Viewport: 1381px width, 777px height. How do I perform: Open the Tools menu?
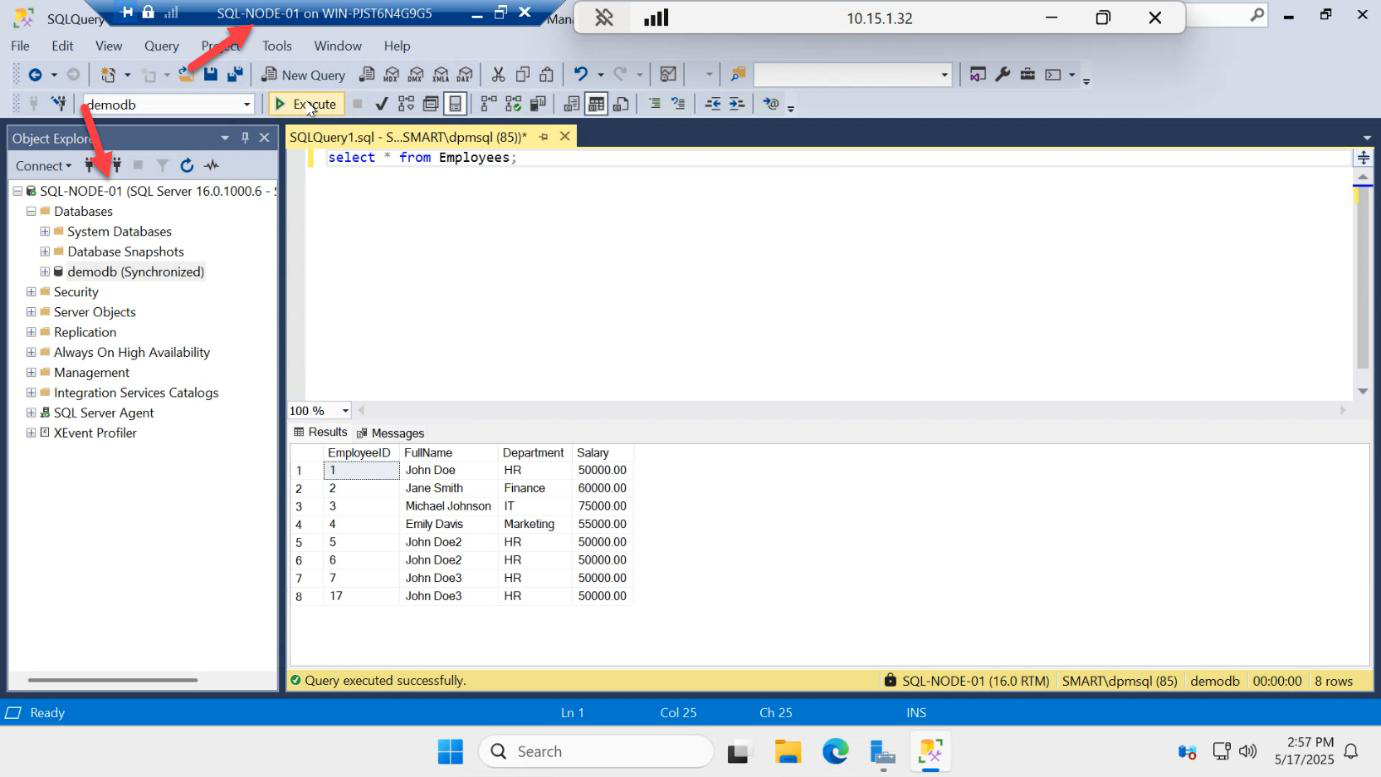277,46
